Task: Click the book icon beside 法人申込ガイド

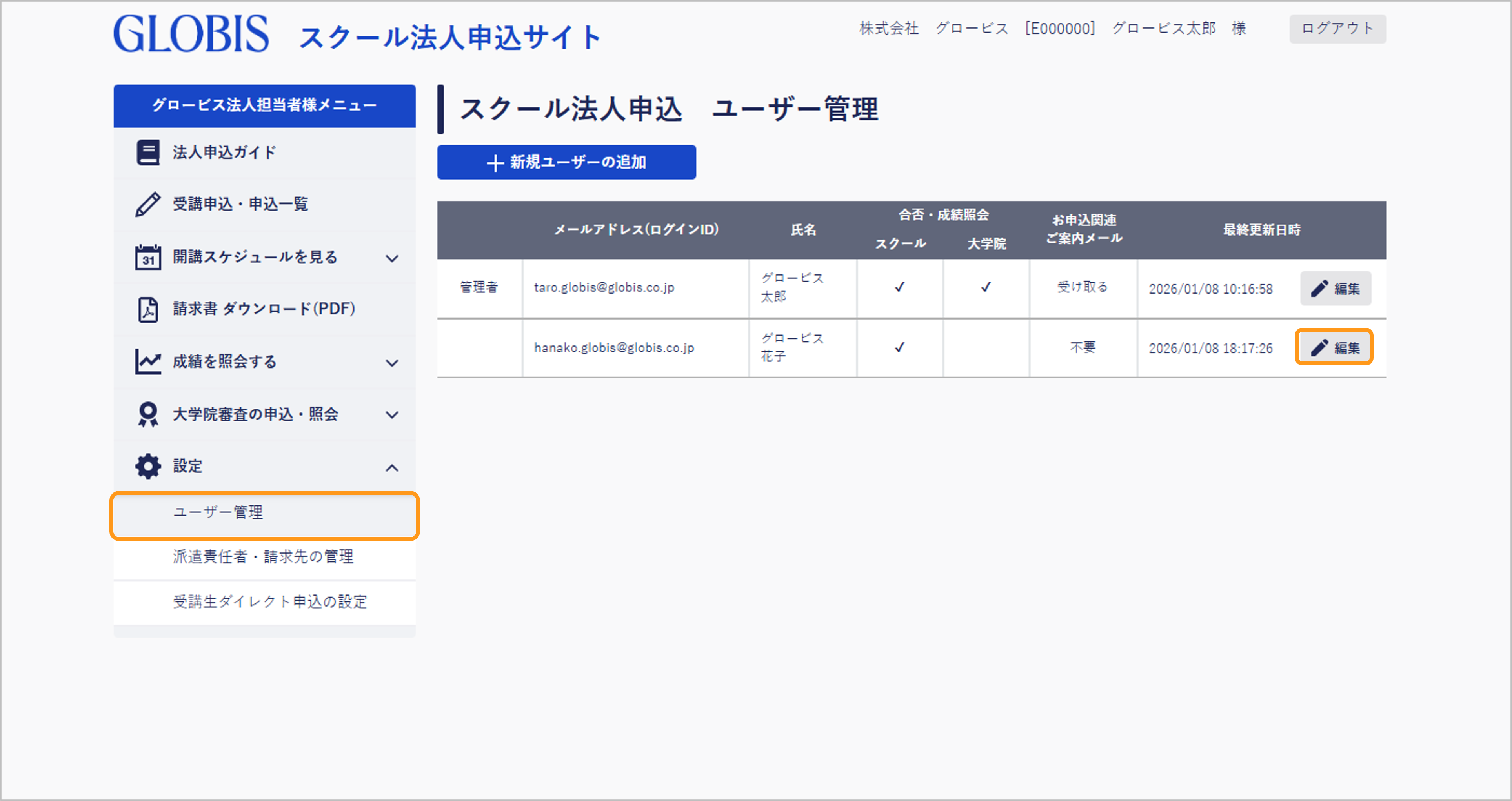Action: coord(148,153)
